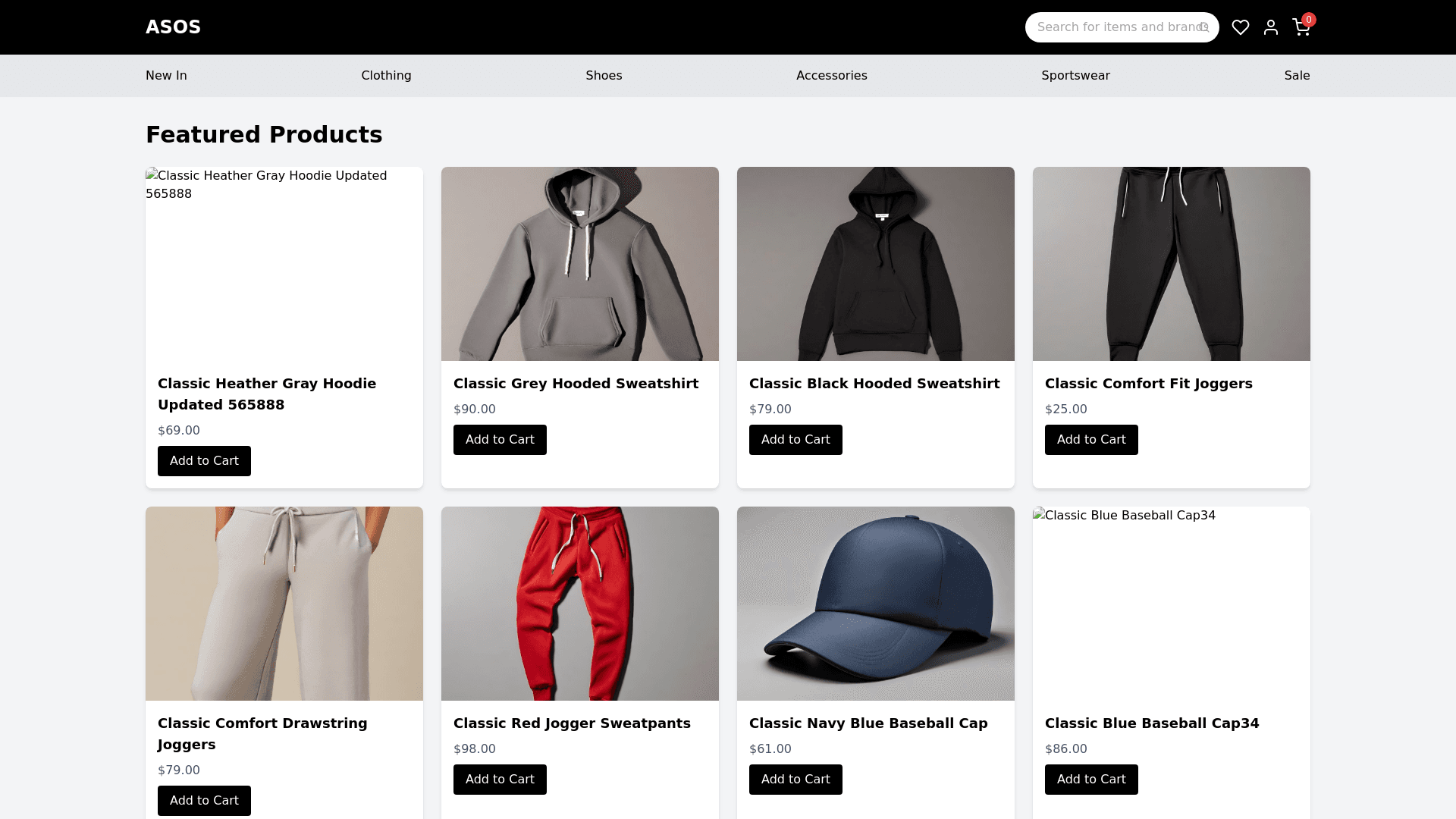Open the New In menu
Viewport: 1456px width, 819px height.
click(166, 76)
